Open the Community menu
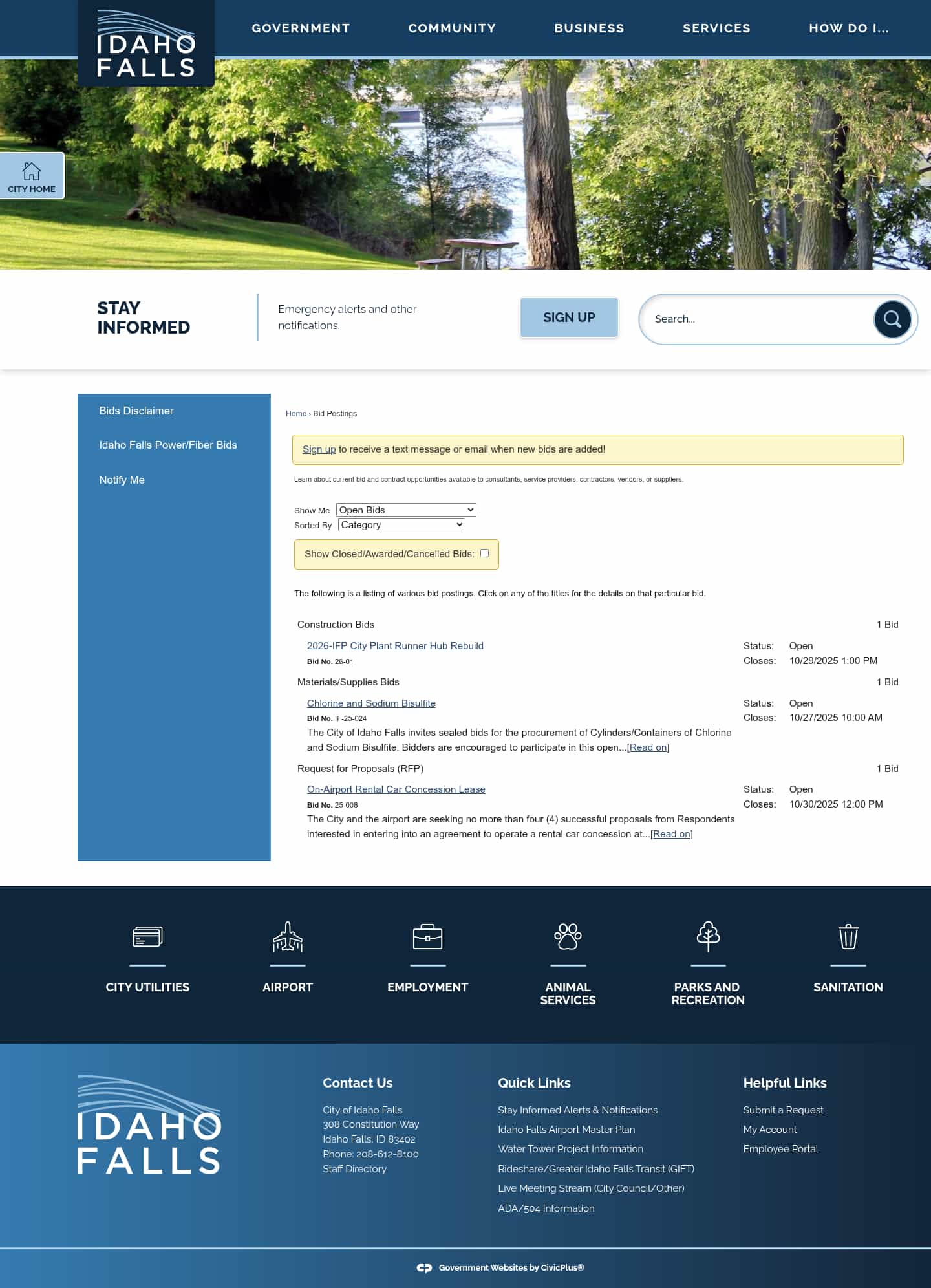The image size is (931, 1288). (452, 28)
